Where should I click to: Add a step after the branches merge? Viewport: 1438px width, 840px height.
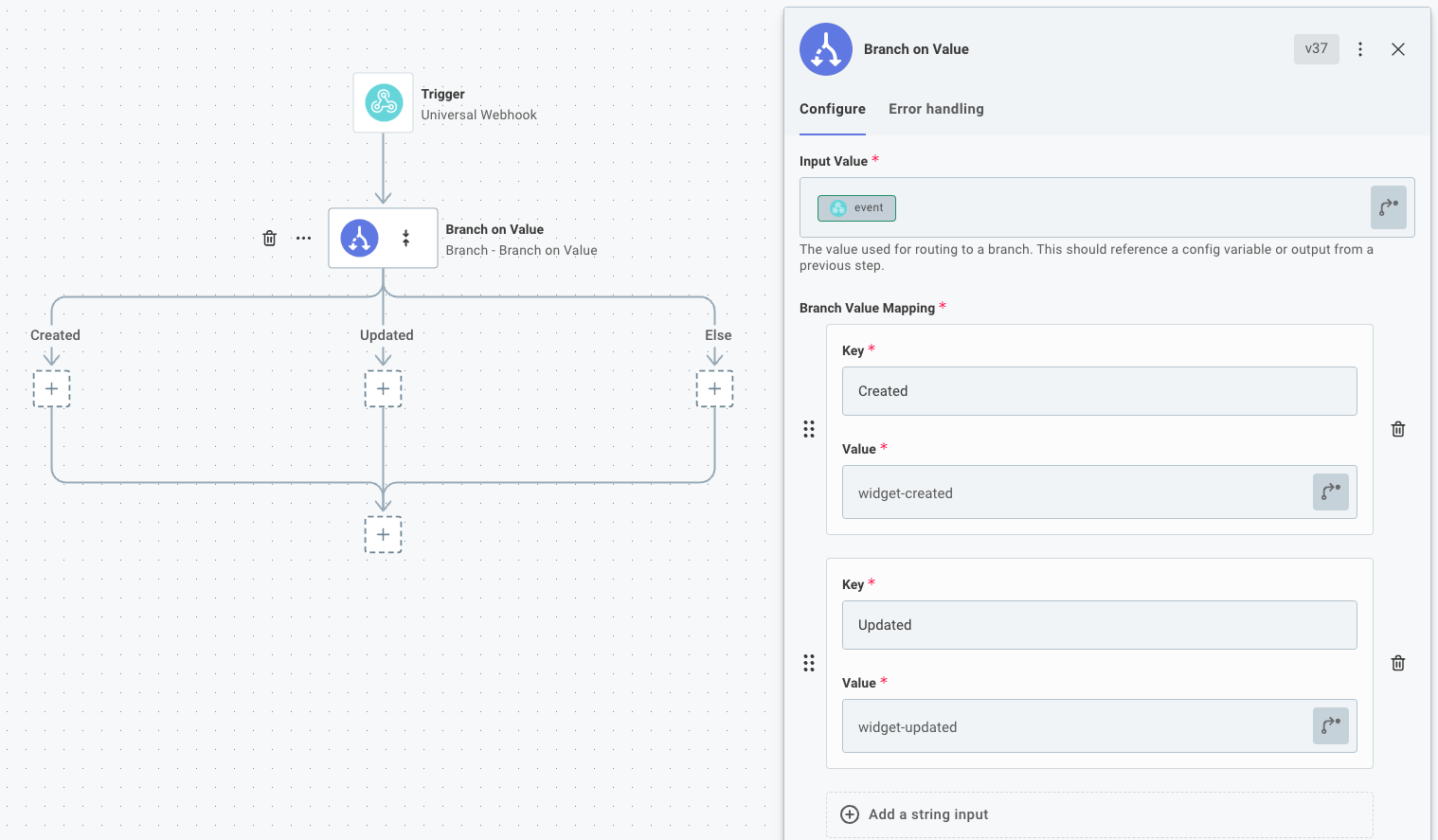(383, 535)
